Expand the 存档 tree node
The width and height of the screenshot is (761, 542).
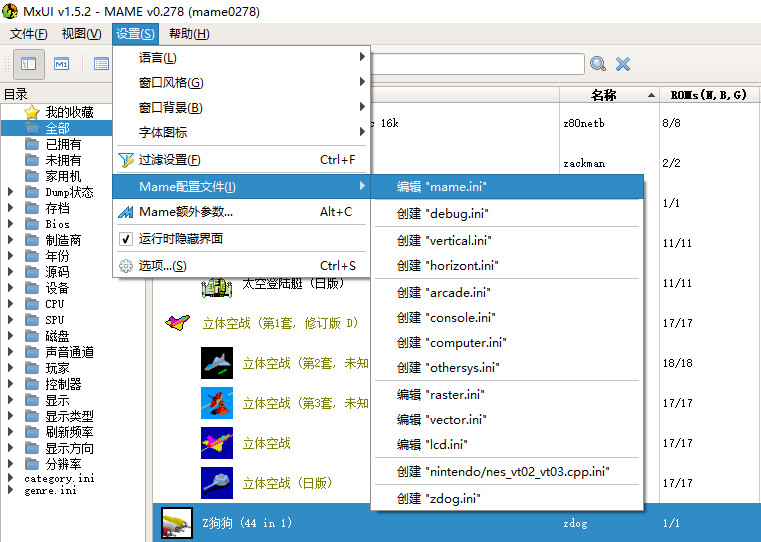[11, 208]
